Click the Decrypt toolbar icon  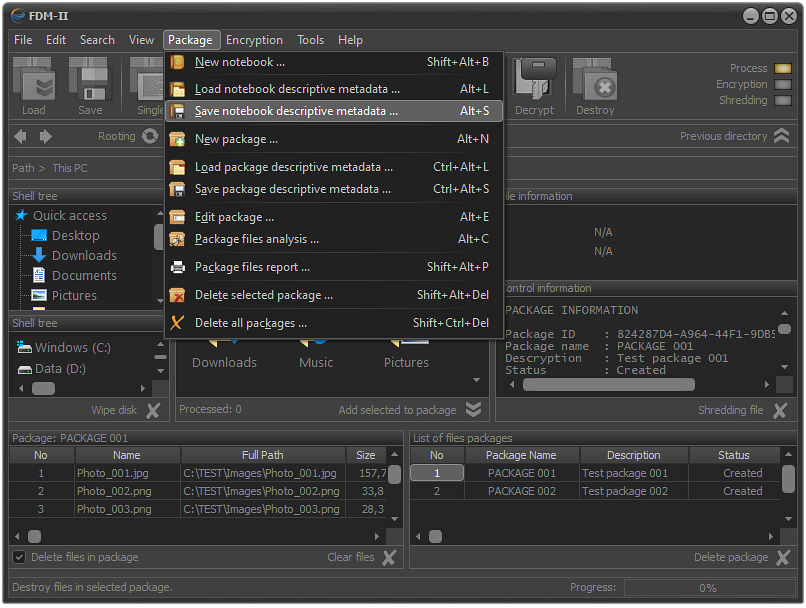pos(535,79)
